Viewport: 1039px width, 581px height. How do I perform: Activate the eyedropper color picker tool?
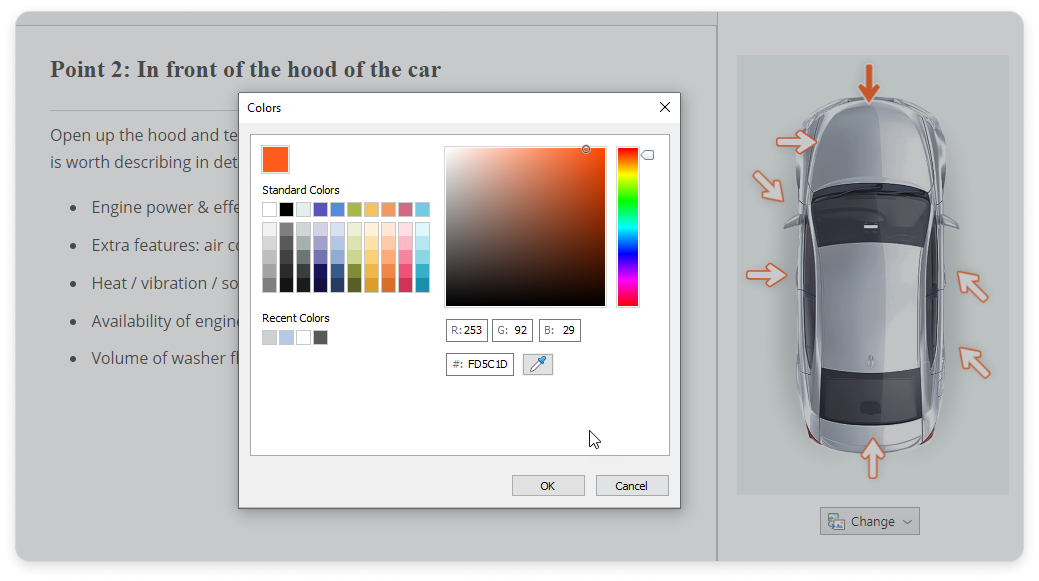click(x=538, y=365)
